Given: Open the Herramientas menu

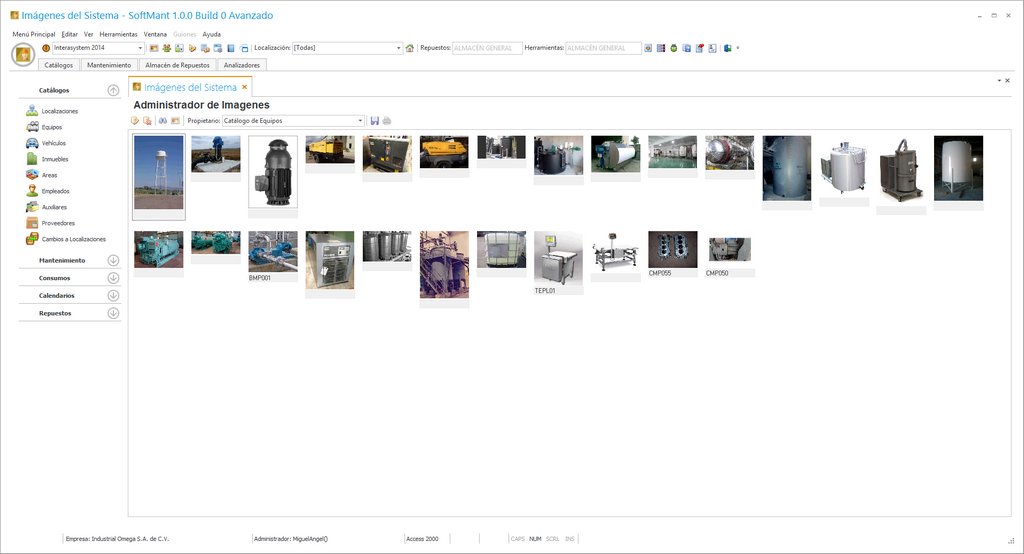Looking at the screenshot, I should (x=118, y=34).
